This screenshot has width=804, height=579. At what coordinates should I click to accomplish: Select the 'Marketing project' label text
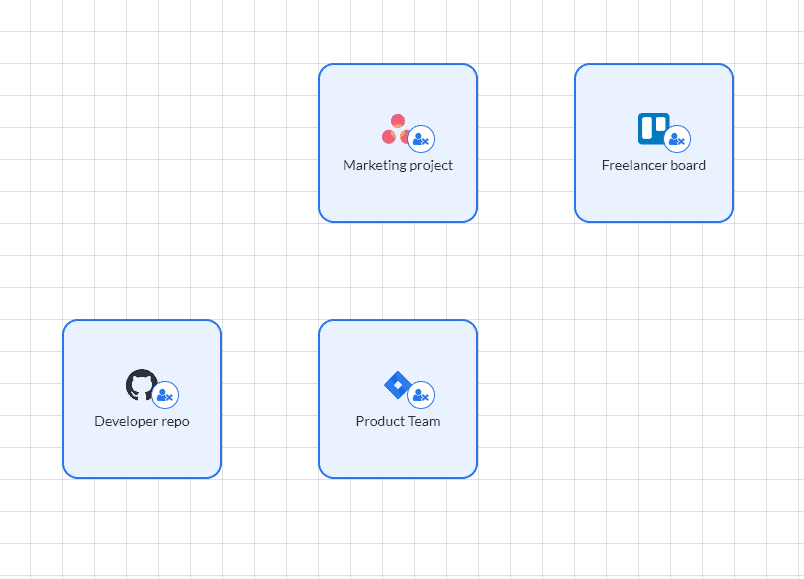[x=398, y=165]
